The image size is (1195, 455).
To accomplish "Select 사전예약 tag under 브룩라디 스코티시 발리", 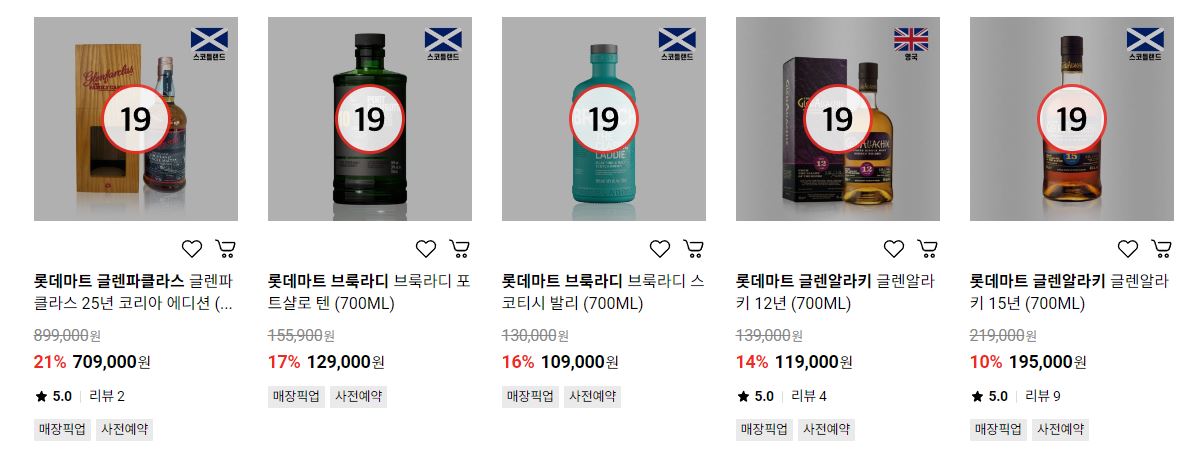I will [592, 396].
